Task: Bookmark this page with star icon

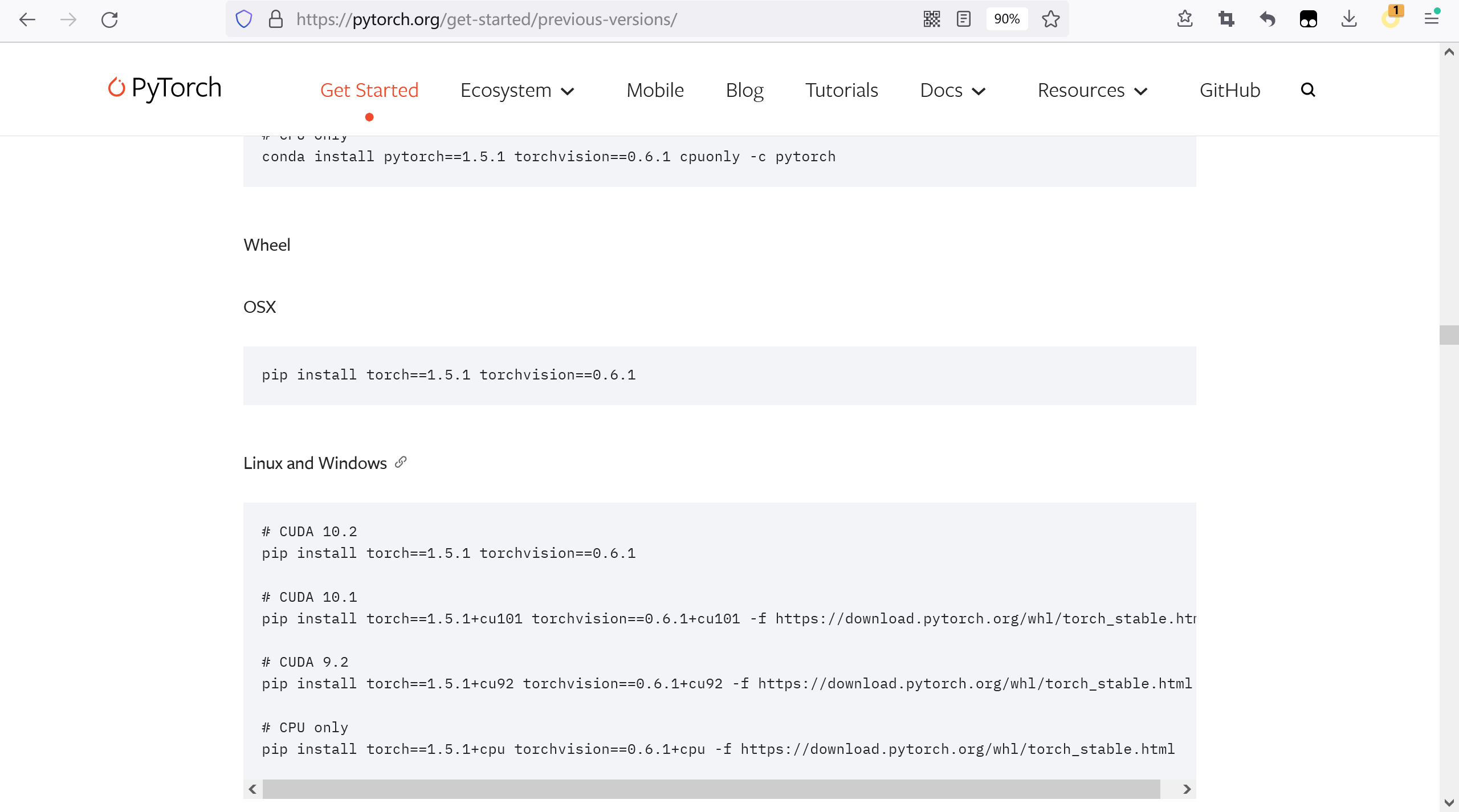Action: (1051, 19)
